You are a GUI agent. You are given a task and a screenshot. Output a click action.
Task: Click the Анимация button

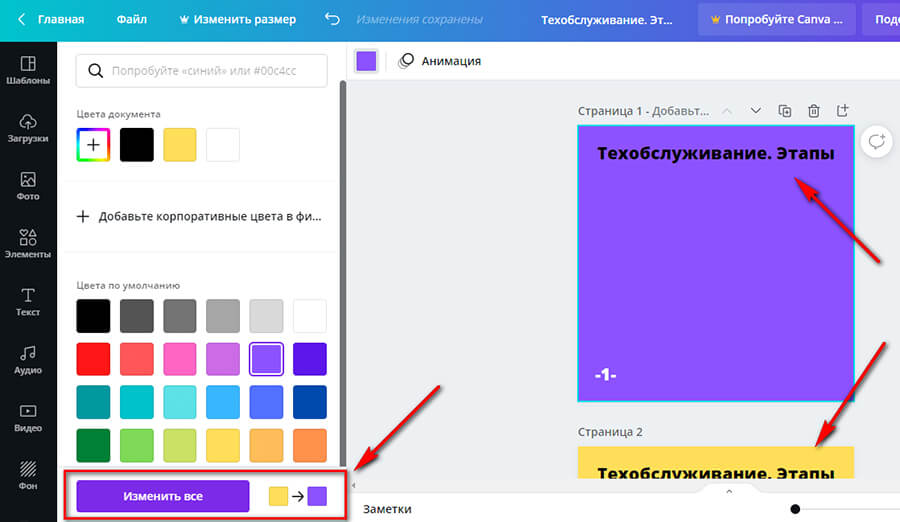[x=440, y=61]
